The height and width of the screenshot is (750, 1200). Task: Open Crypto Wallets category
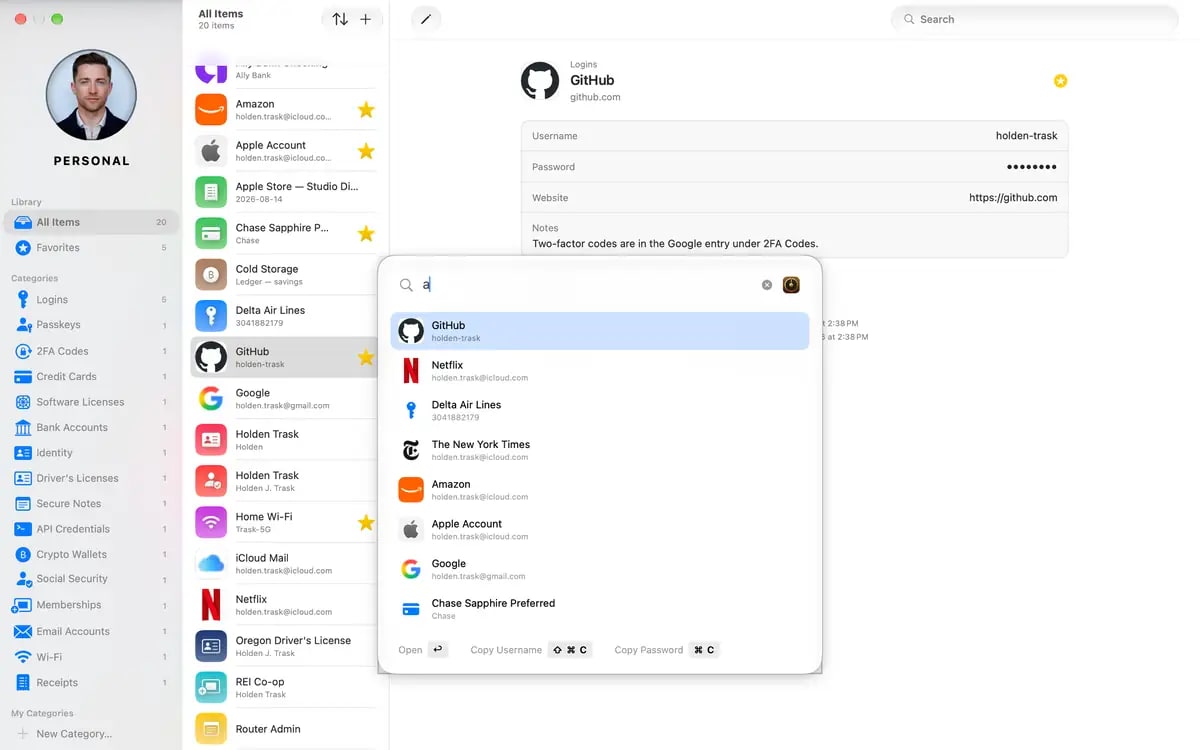pyautogui.click(x=91, y=554)
